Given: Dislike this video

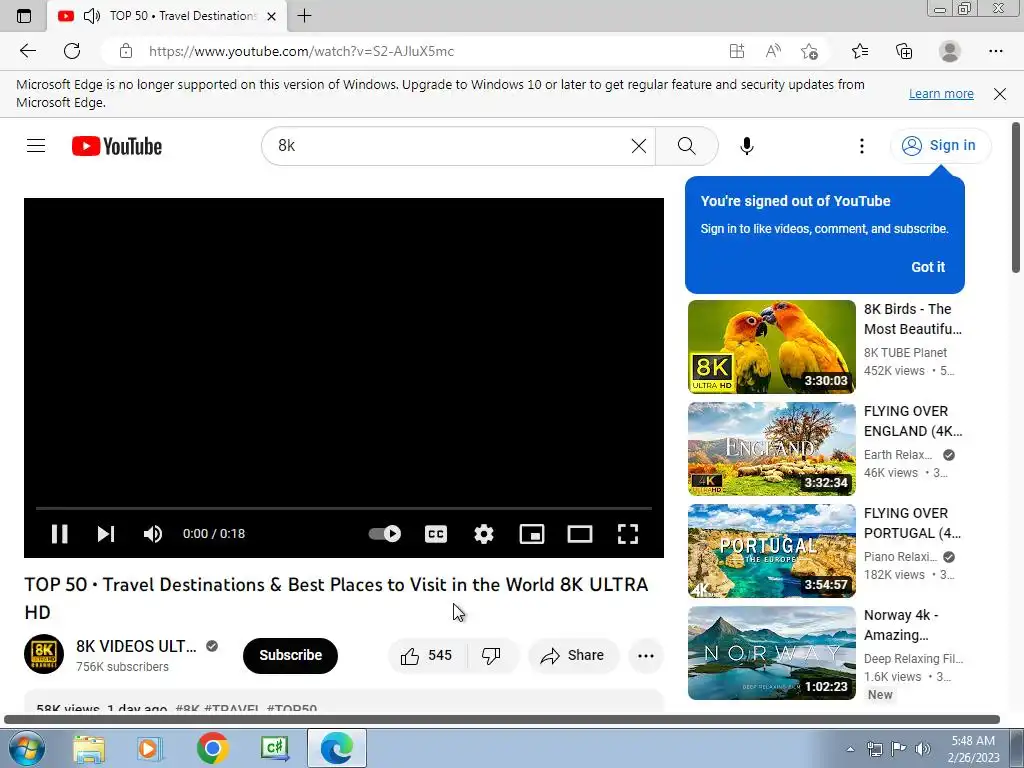Looking at the screenshot, I should pyautogui.click(x=491, y=655).
